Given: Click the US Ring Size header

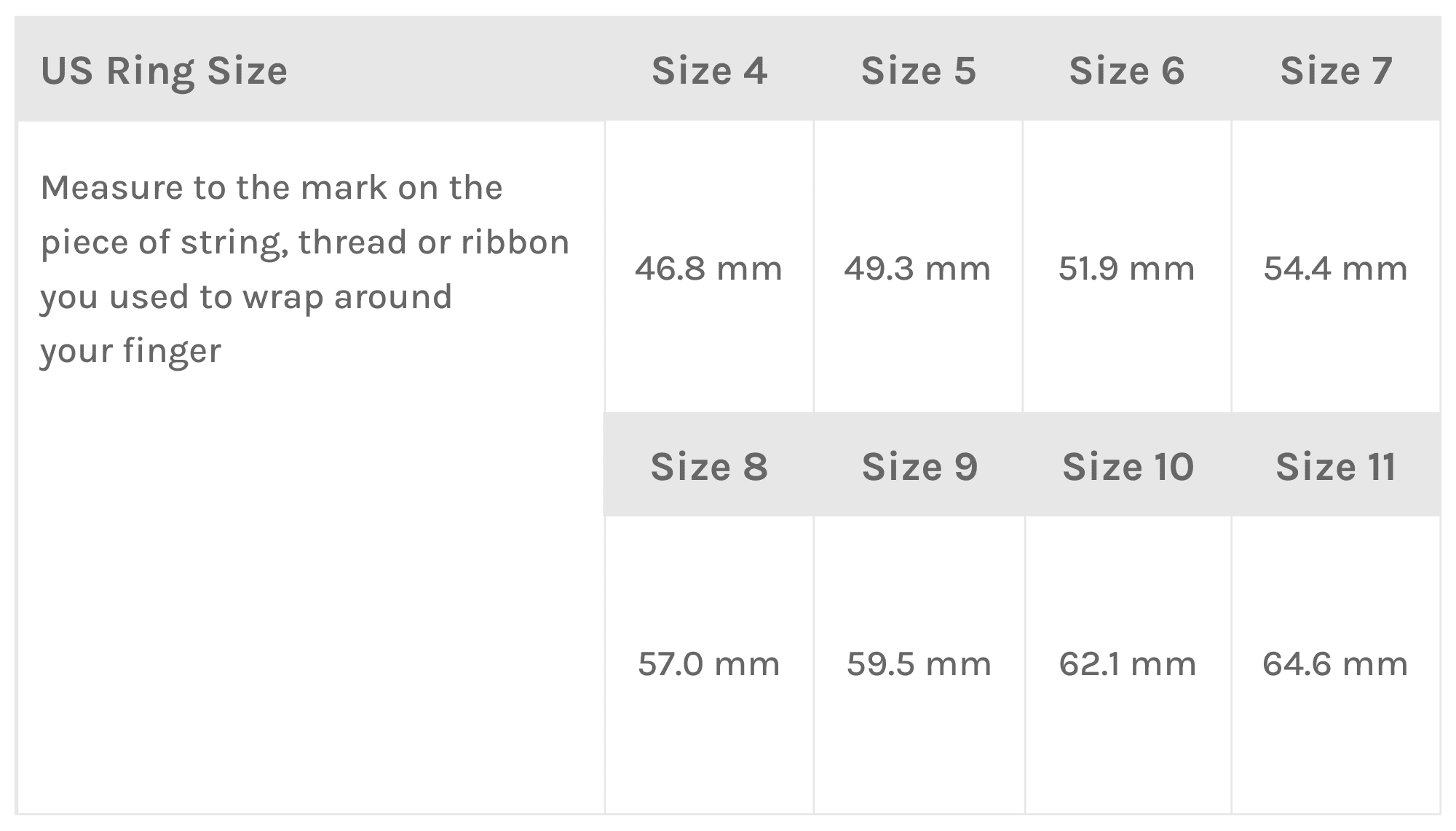Looking at the screenshot, I should tap(165, 71).
